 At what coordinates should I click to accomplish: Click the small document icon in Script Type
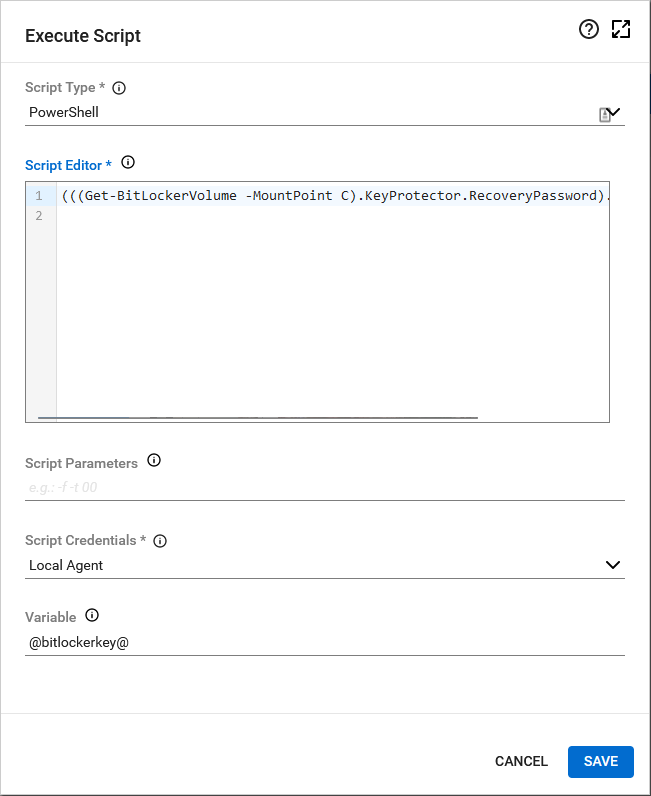click(604, 115)
